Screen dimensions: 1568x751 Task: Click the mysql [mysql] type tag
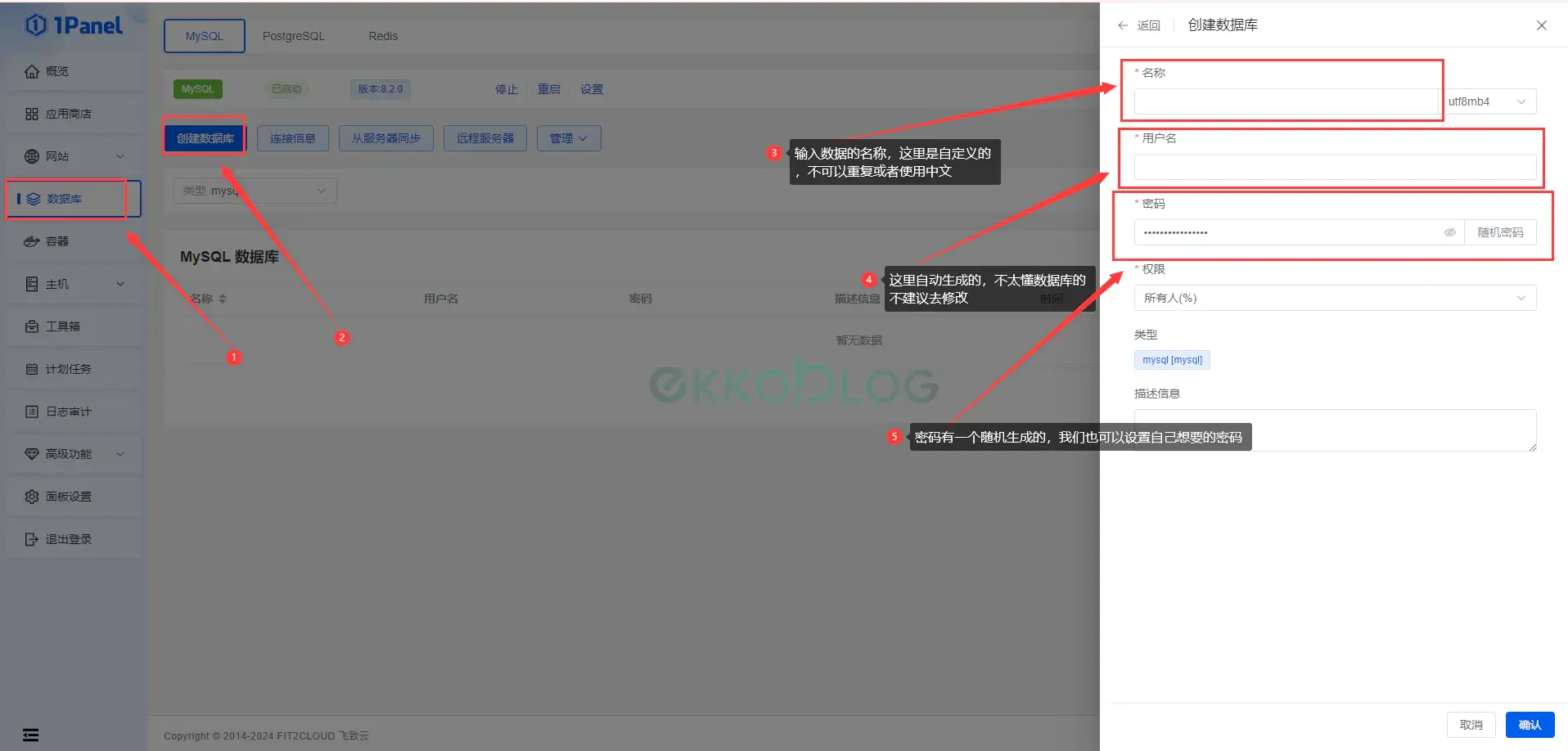click(x=1172, y=360)
